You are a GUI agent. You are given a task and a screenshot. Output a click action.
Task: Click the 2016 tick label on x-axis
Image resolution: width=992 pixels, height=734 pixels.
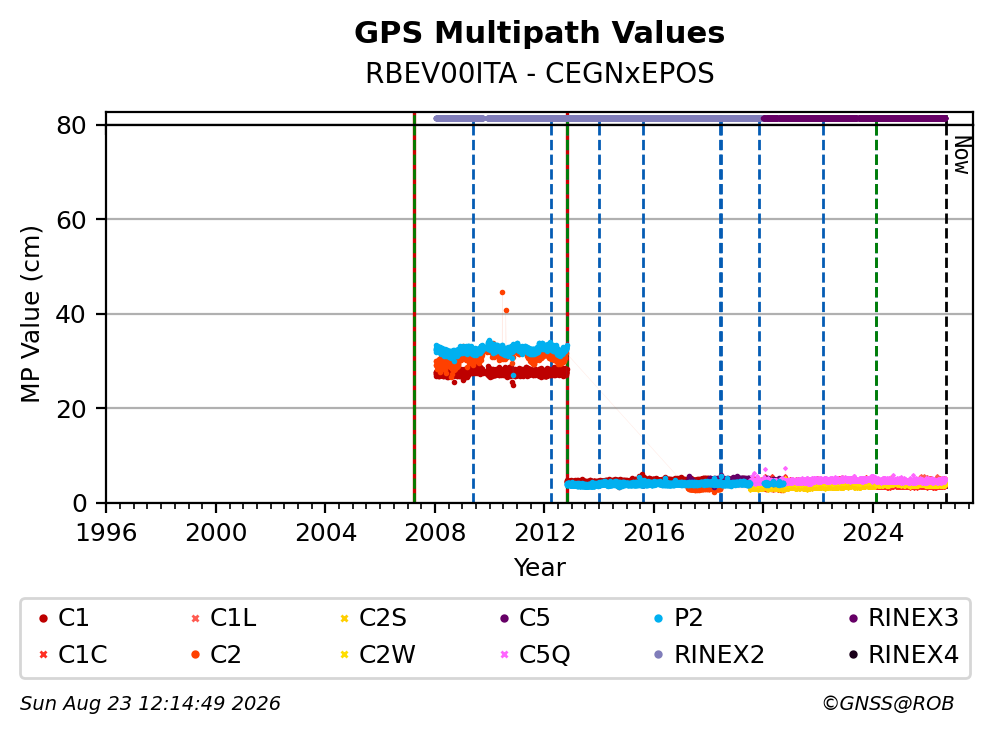pos(654,533)
